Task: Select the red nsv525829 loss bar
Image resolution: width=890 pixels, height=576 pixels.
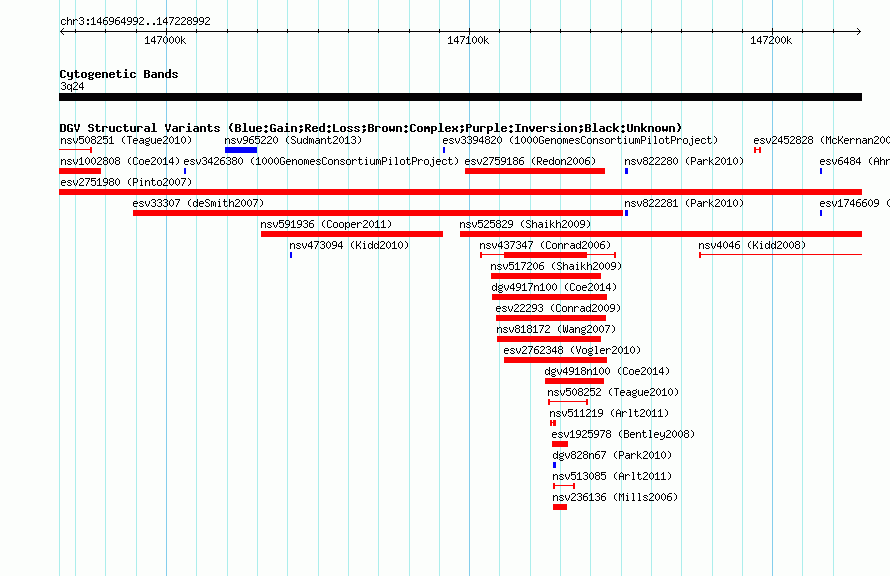Action: 661,234
